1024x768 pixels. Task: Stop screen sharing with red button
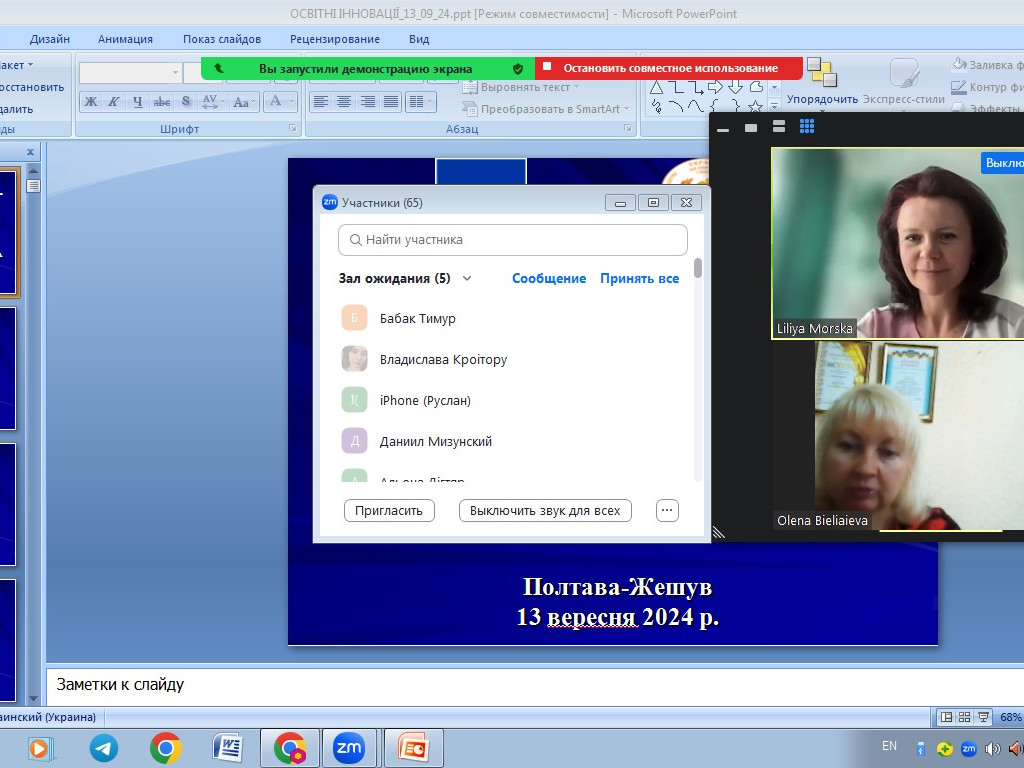point(669,68)
